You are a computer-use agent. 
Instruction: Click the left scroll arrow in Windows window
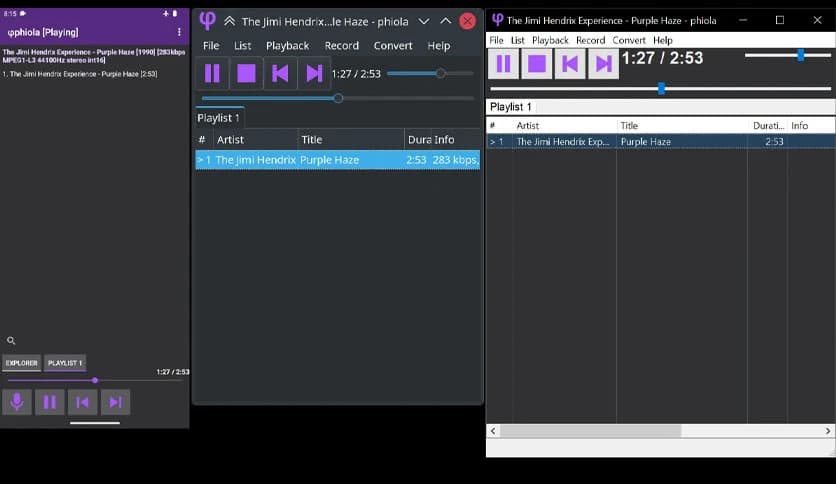pyautogui.click(x=493, y=431)
